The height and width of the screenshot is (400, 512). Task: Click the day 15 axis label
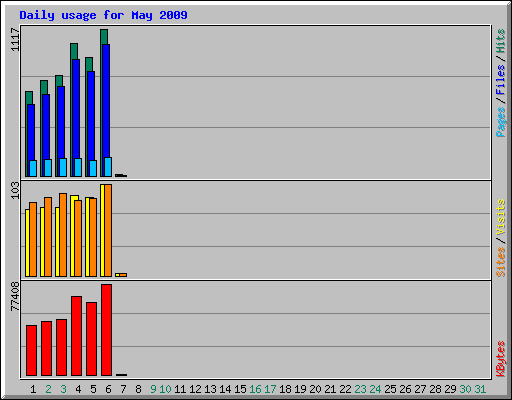(240, 389)
